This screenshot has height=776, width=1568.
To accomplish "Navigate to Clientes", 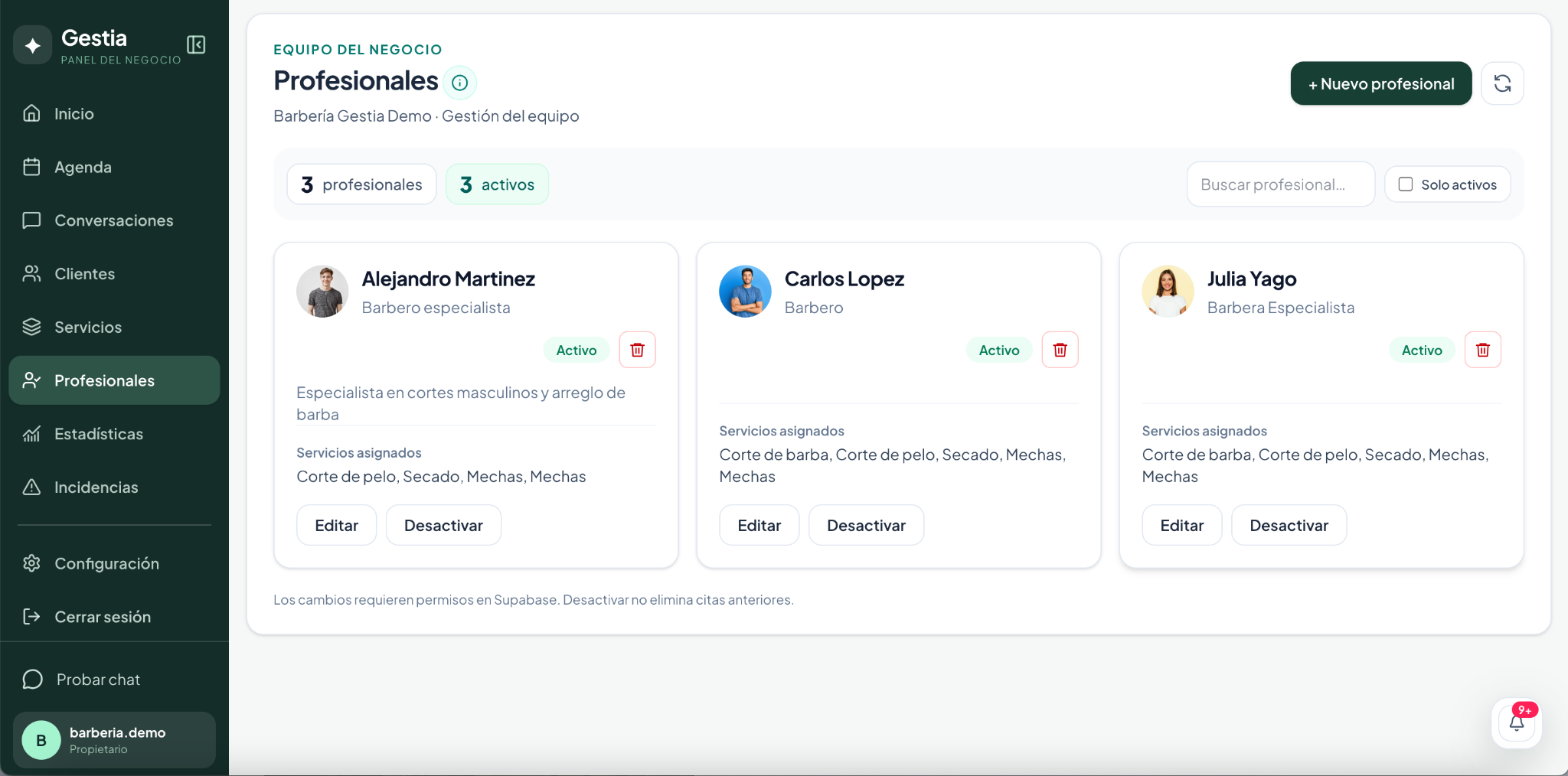I will 114,274.
